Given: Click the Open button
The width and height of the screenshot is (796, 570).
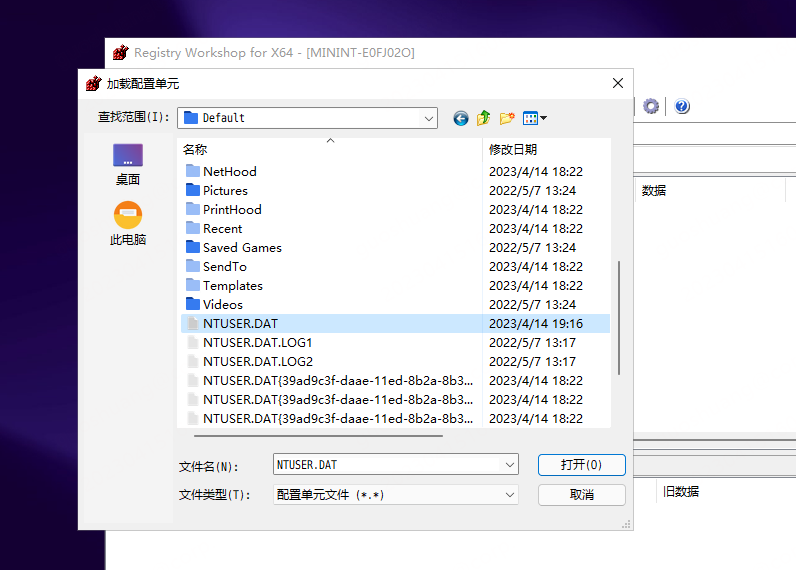Looking at the screenshot, I should (x=581, y=465).
